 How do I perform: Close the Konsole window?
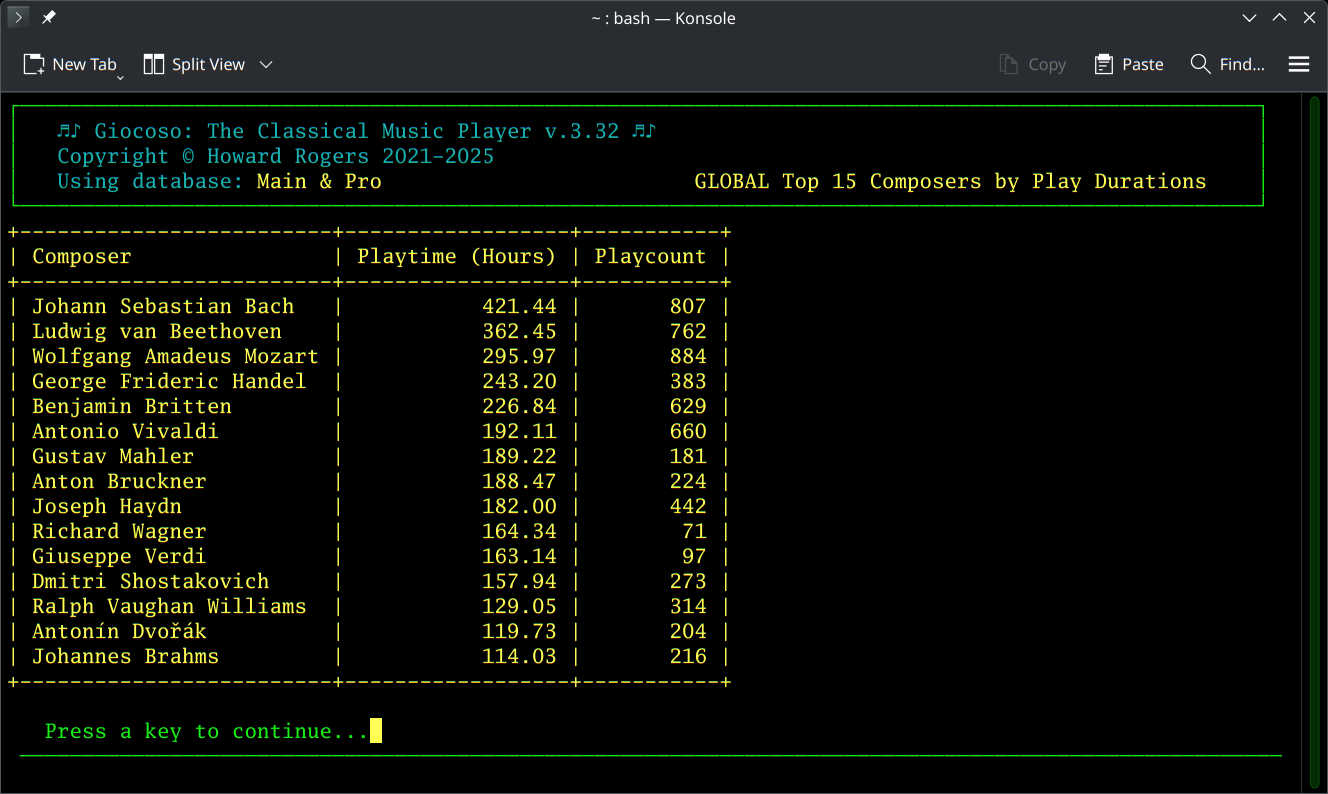tap(1308, 18)
